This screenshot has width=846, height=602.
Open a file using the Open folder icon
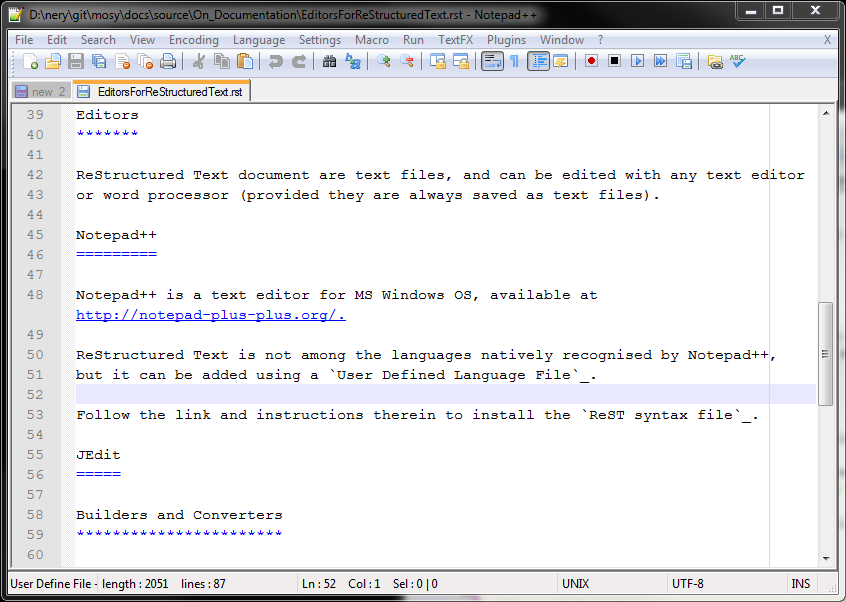coord(53,61)
